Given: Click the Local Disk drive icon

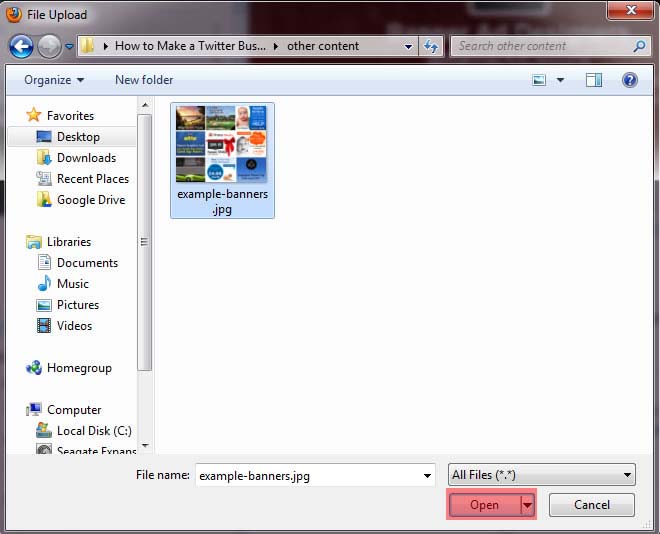Looking at the screenshot, I should click(x=44, y=430).
